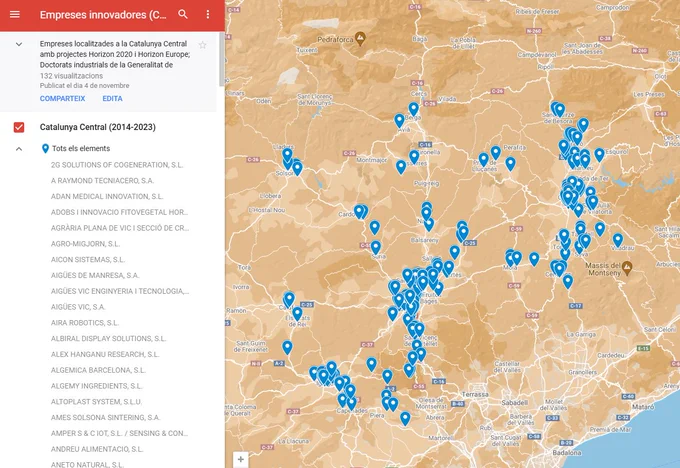680x468 pixels.
Task: Click the Publicat el dia 4 de novembre text
Action: [x=85, y=85]
